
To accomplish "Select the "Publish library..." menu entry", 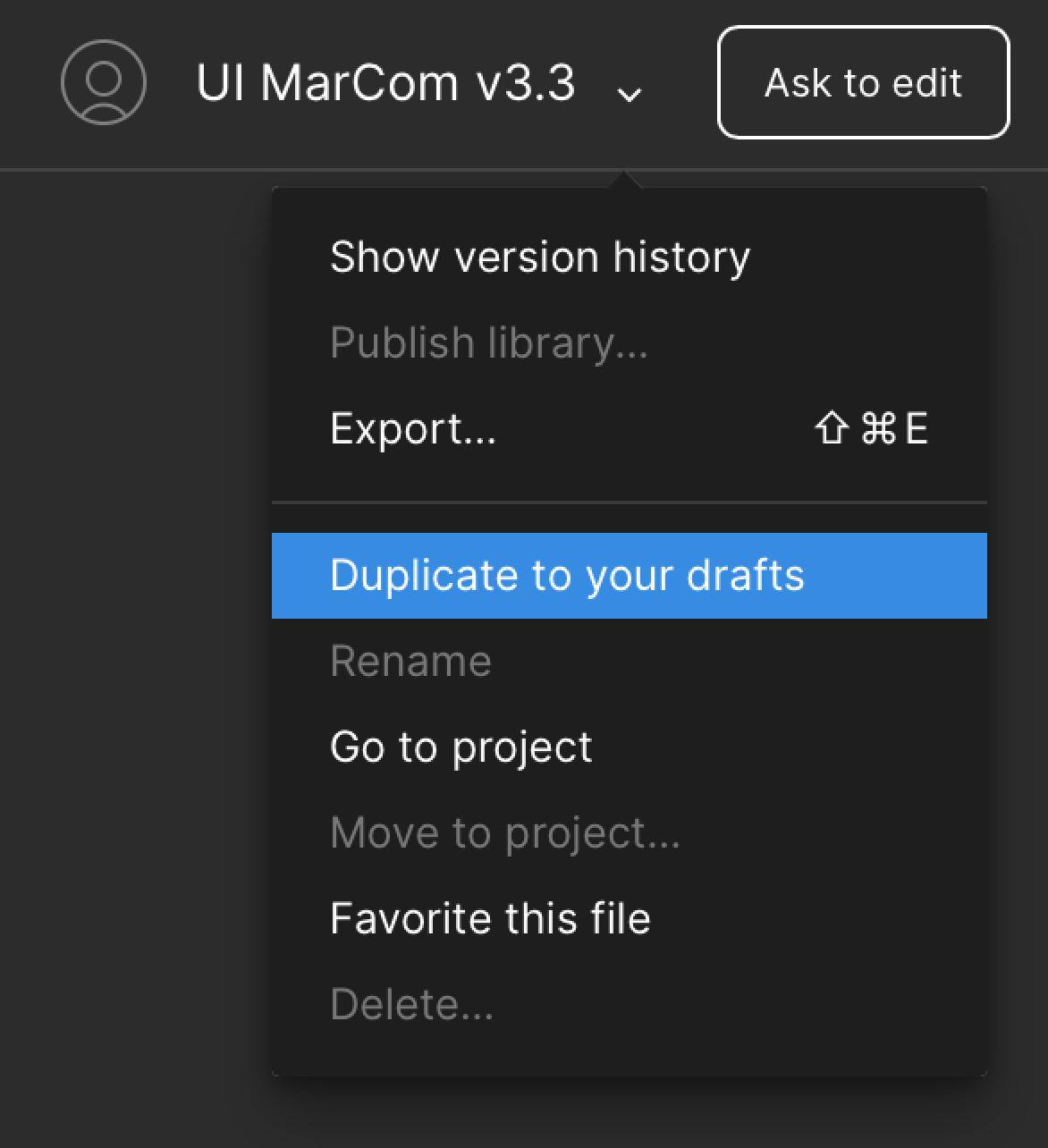I will pos(488,342).
